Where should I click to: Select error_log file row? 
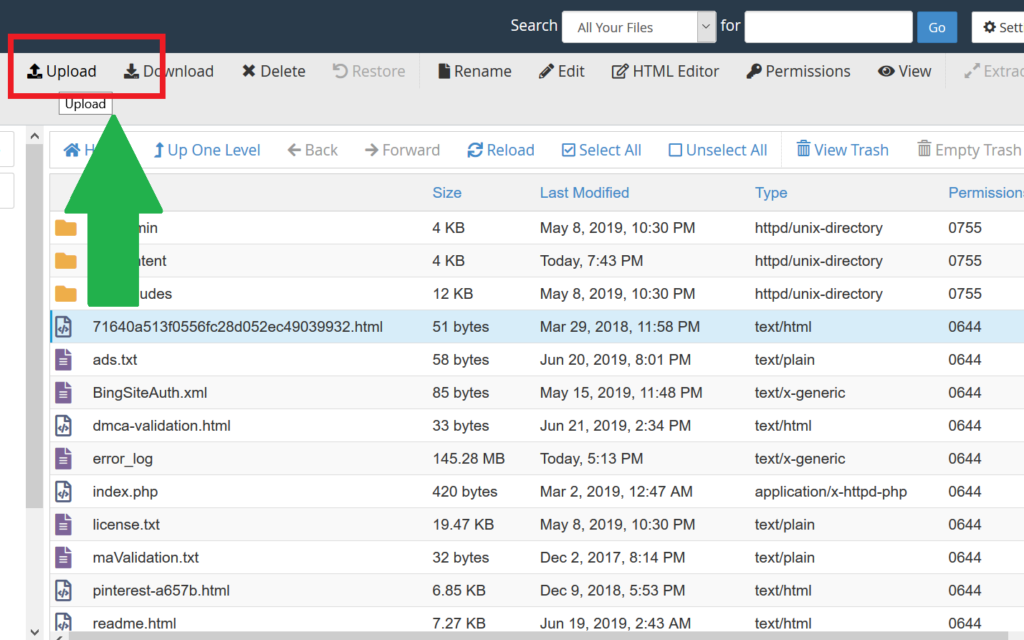(x=123, y=459)
